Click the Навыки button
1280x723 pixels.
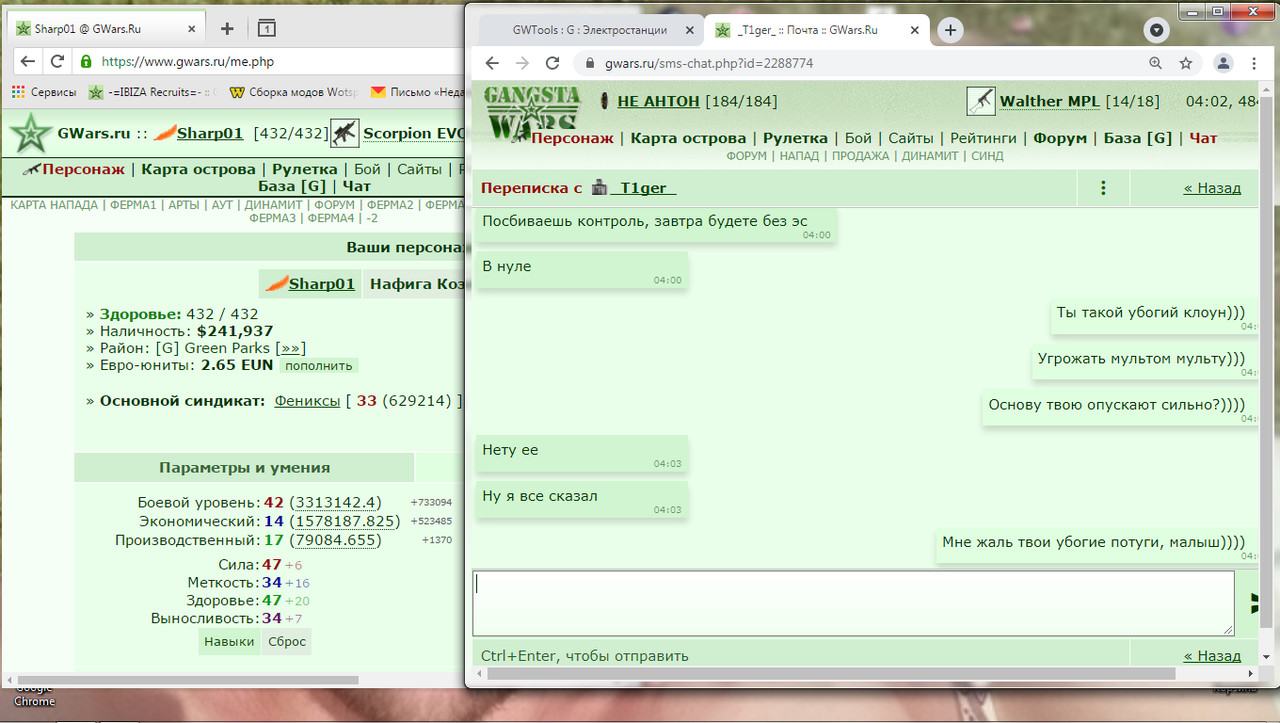pyautogui.click(x=229, y=641)
